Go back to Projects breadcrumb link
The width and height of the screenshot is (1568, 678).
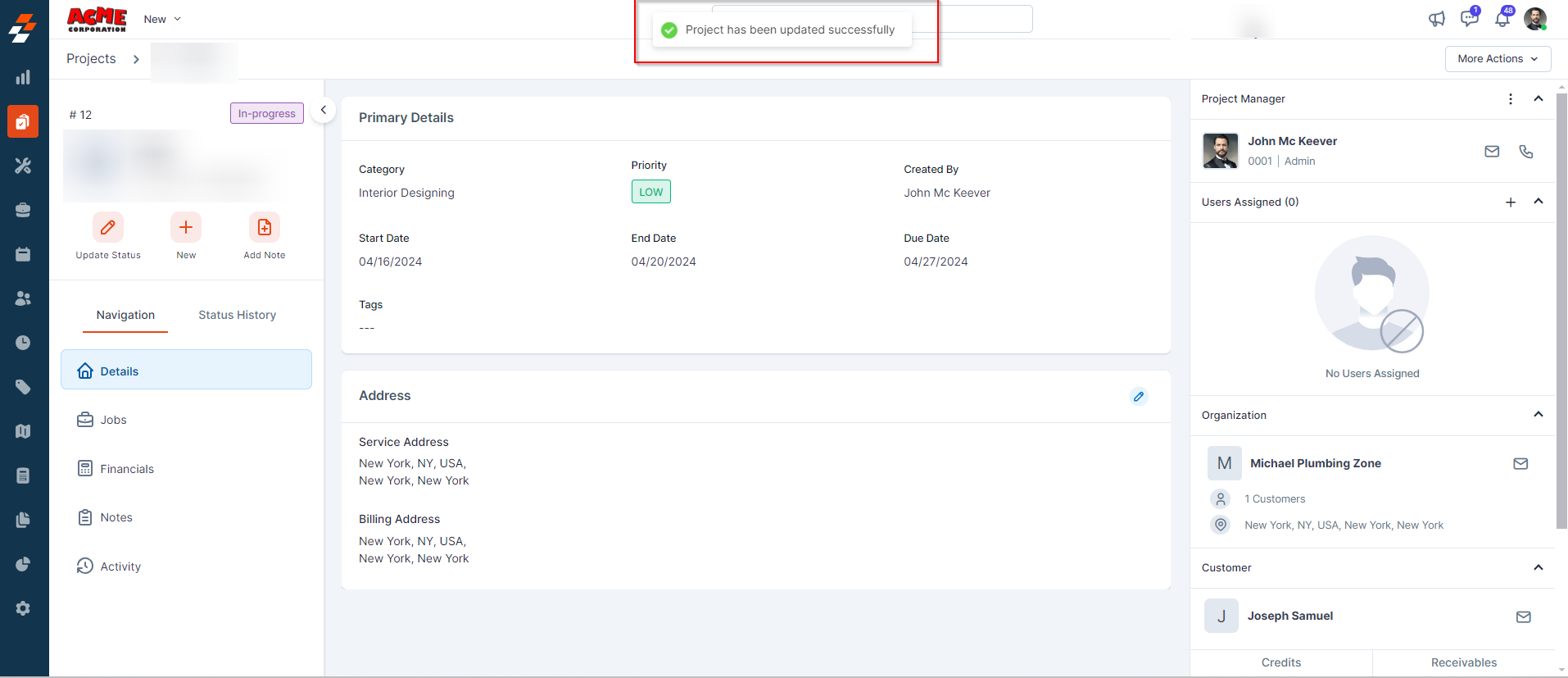[91, 59]
